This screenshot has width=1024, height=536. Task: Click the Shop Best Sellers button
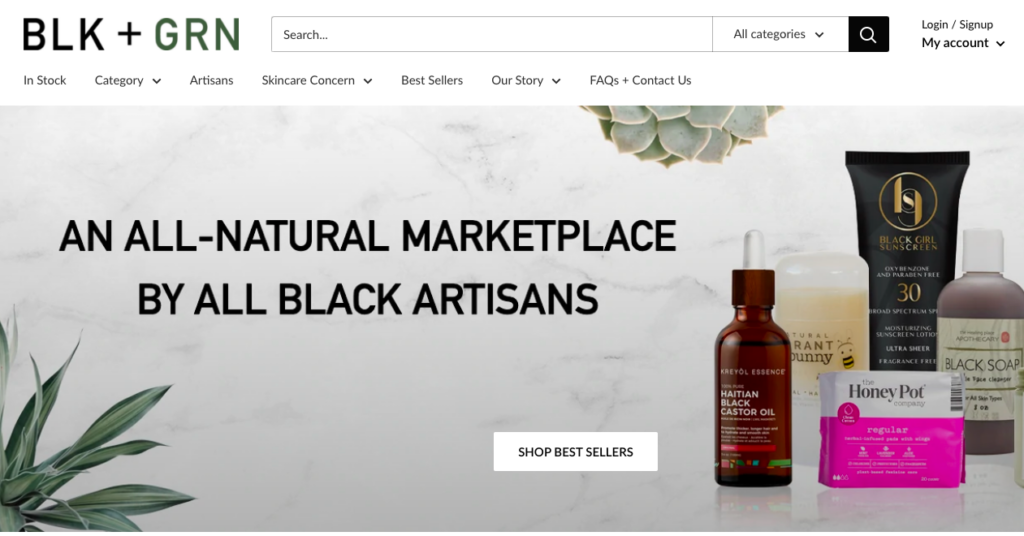(x=575, y=452)
